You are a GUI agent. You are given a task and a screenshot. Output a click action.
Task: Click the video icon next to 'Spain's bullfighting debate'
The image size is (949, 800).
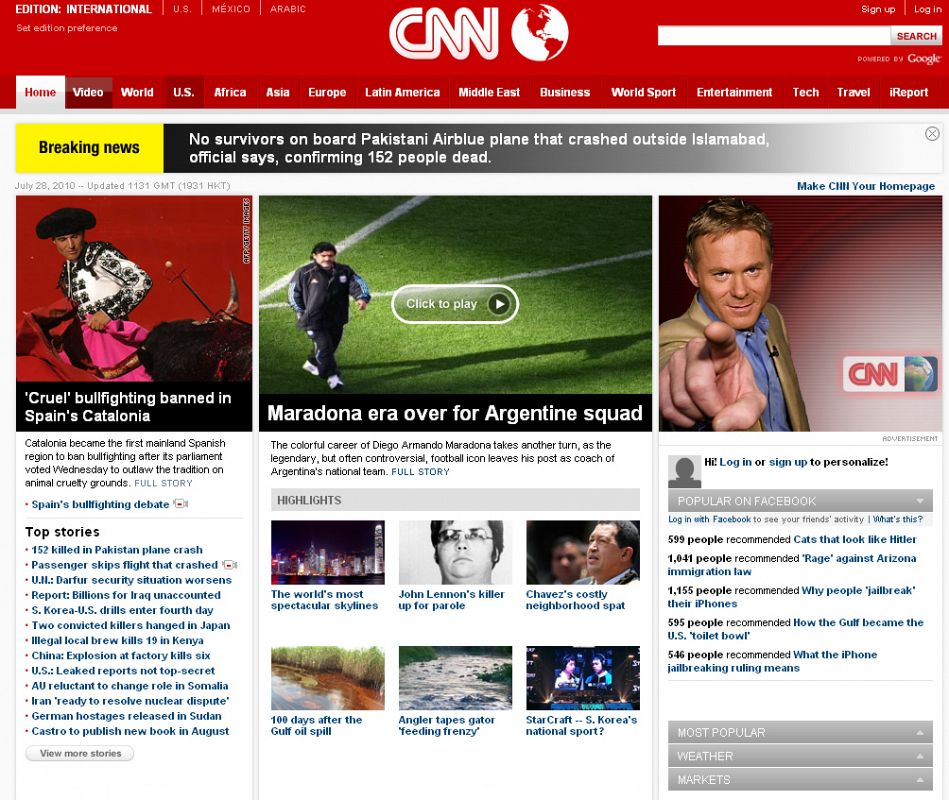point(180,504)
